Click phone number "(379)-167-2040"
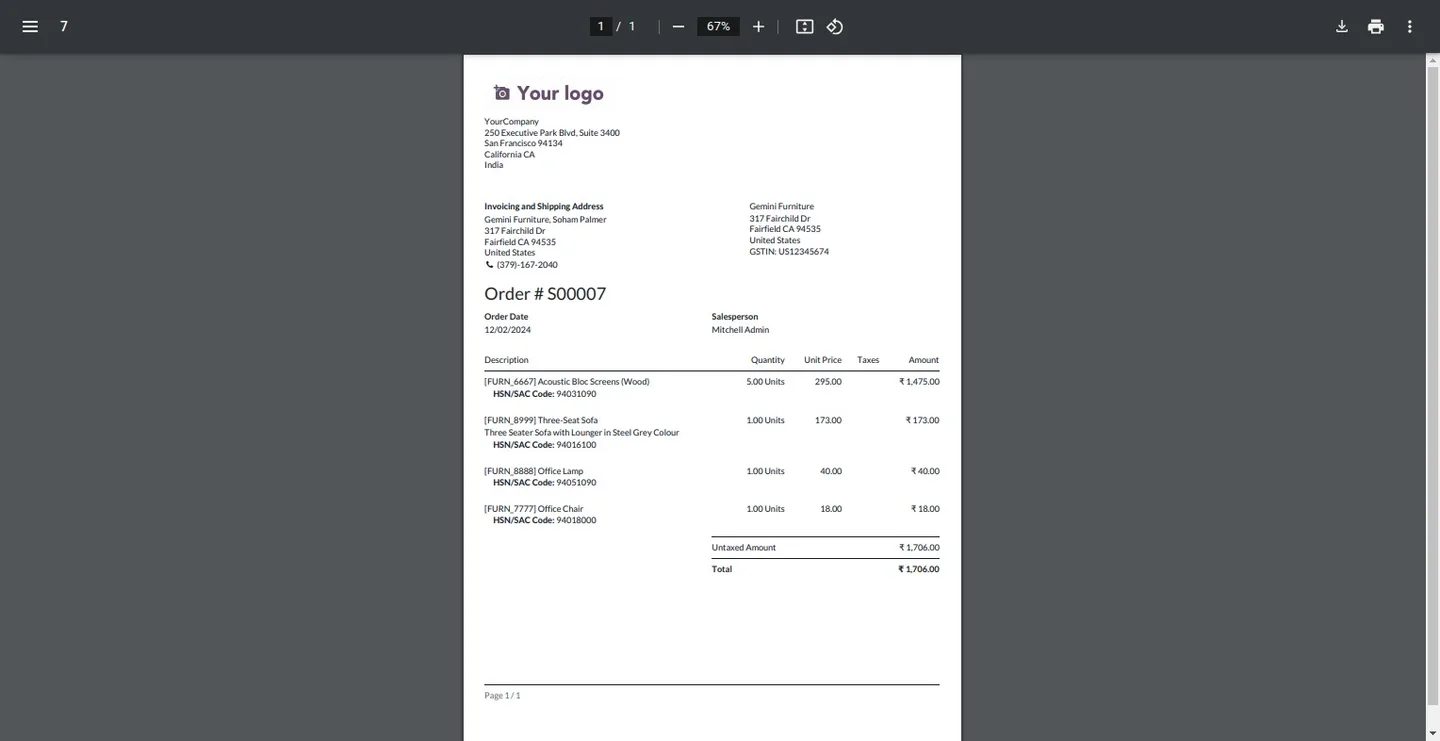This screenshot has width=1440, height=741. coord(527,265)
